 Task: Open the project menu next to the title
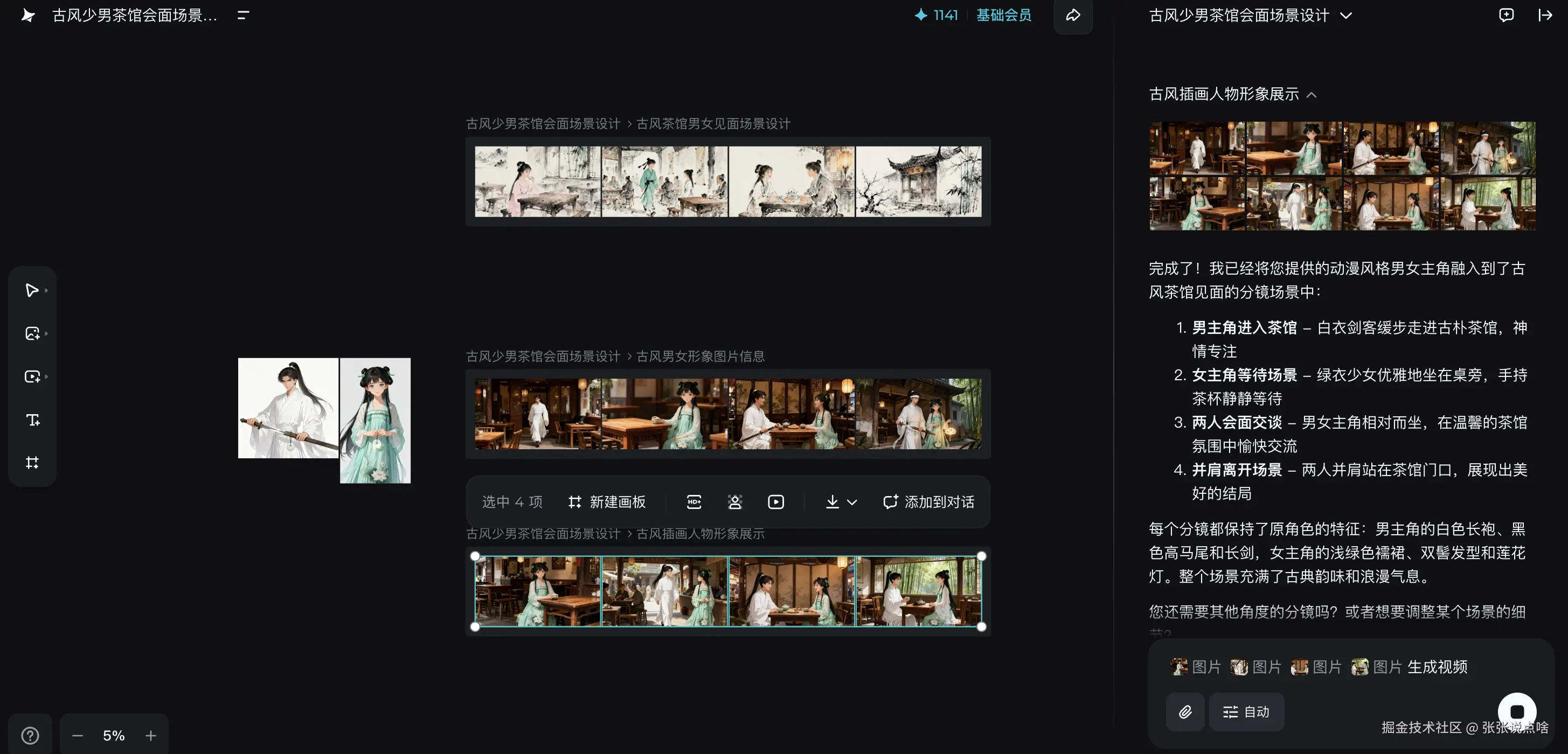click(x=243, y=15)
